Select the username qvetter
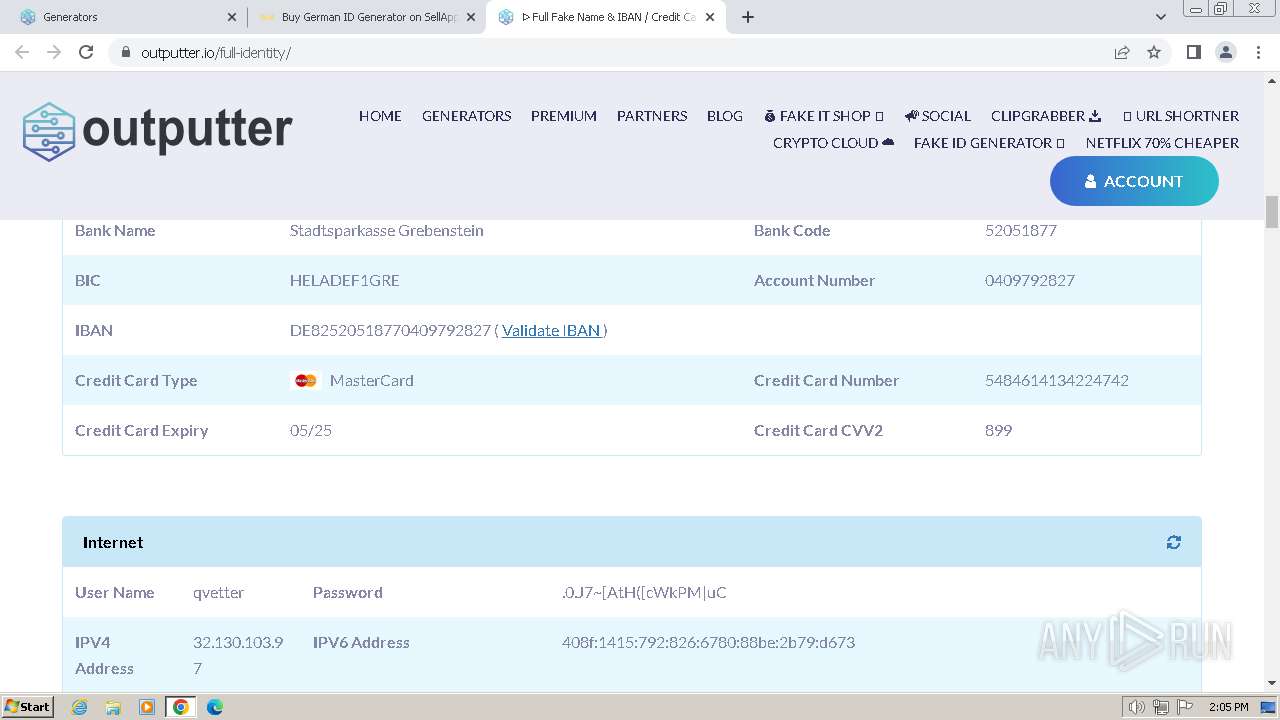The width and height of the screenshot is (1280, 720). coord(219,592)
